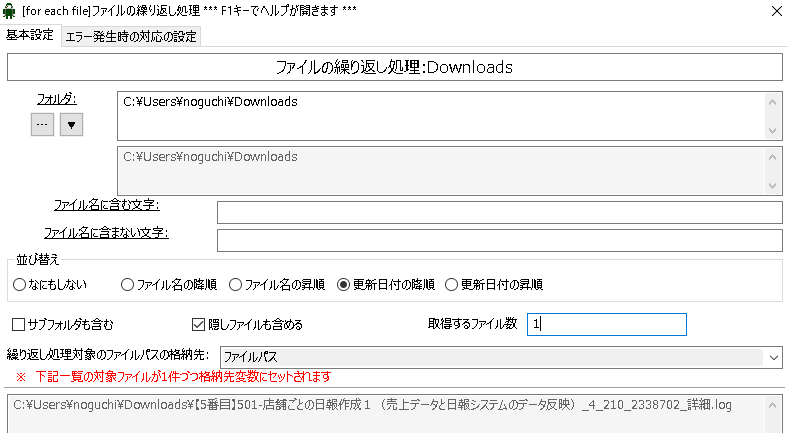Click the ファイル名に含まない文字 text field
The width and height of the screenshot is (788, 433).
click(498, 240)
